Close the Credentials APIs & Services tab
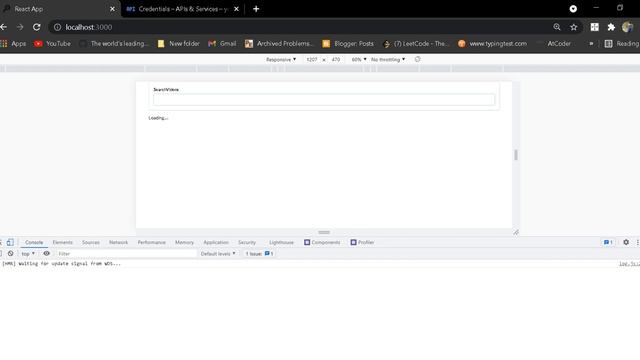Image resolution: width=640 pixels, height=360 pixels. 236,9
